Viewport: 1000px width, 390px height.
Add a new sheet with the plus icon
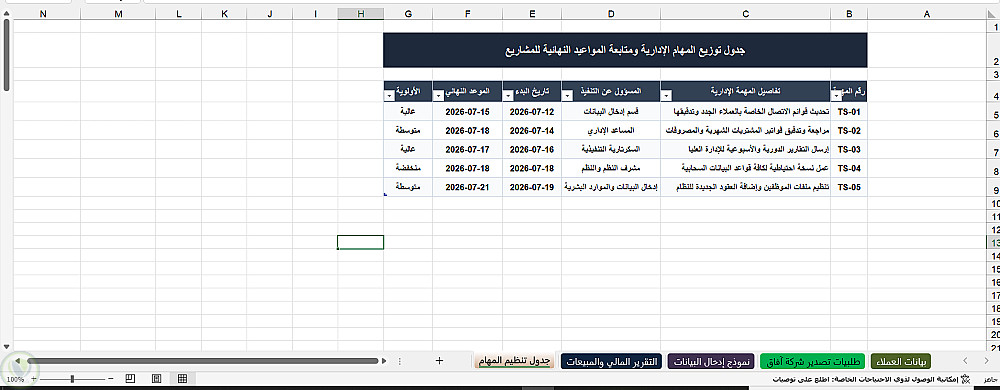(x=439, y=361)
